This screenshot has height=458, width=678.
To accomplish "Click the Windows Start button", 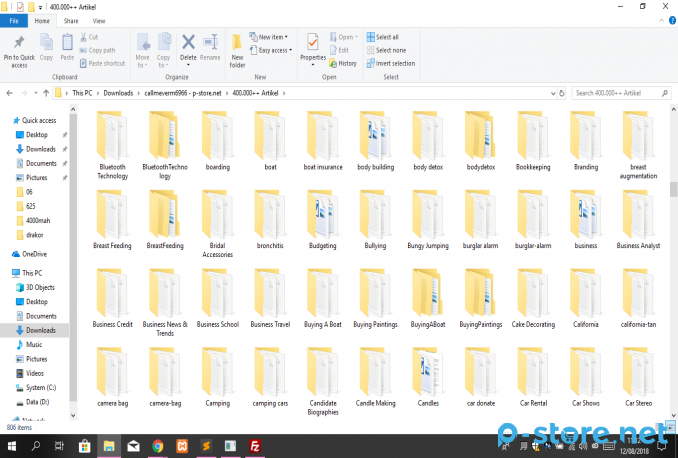I will (x=11, y=445).
